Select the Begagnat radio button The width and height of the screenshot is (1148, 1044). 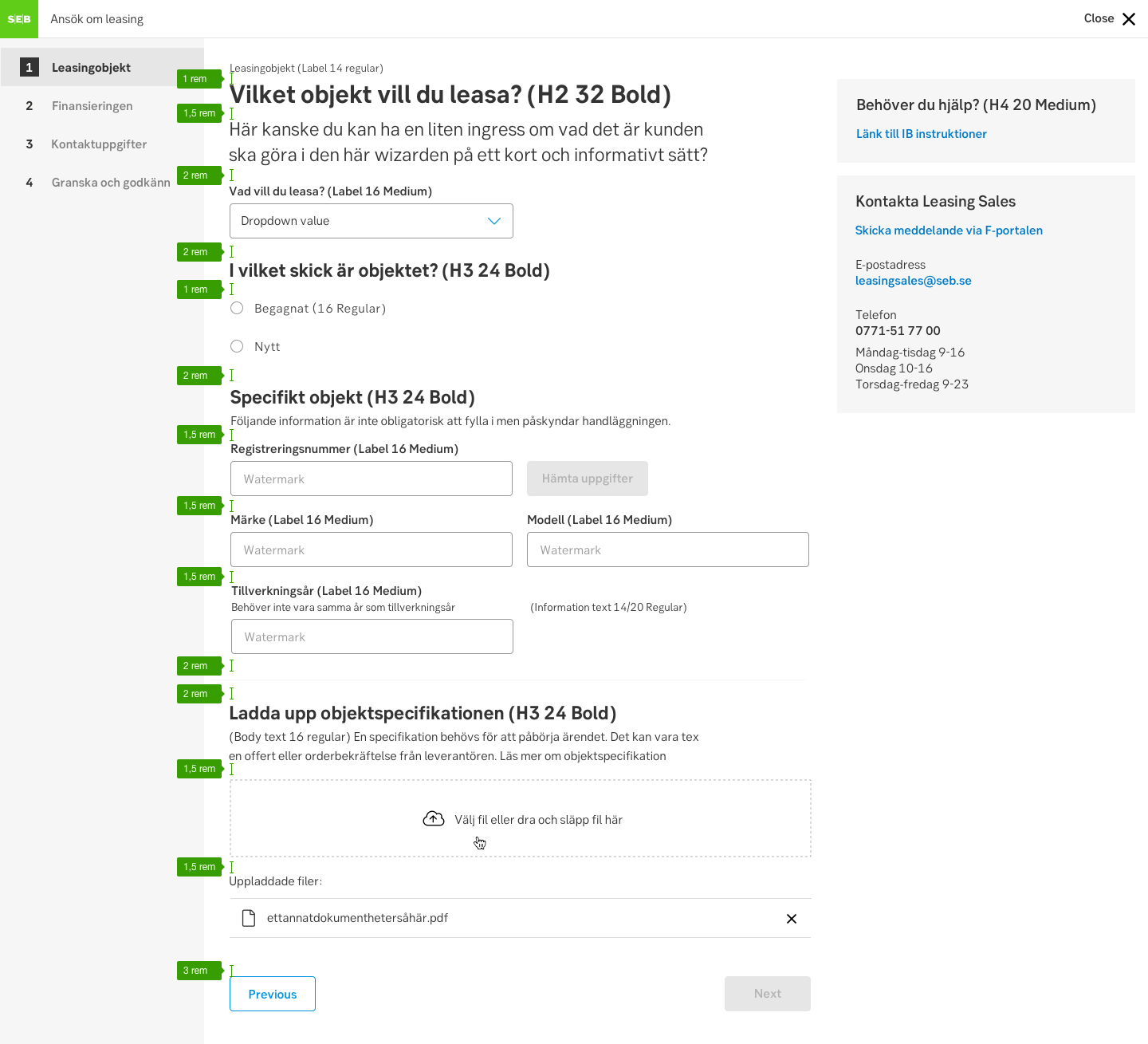pyautogui.click(x=237, y=308)
